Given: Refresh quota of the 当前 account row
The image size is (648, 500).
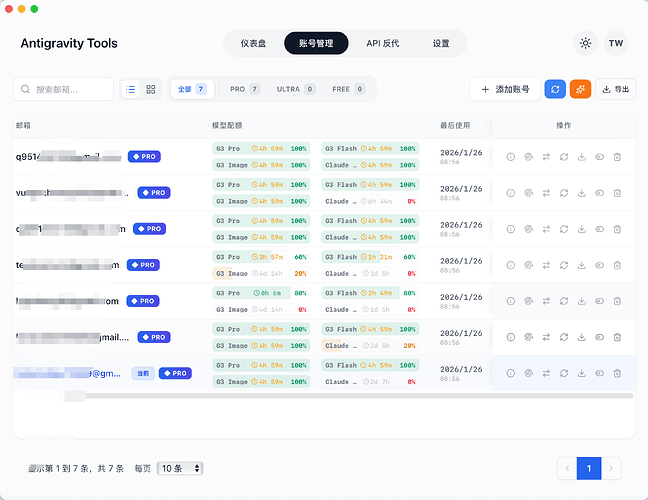Looking at the screenshot, I should click(564, 373).
